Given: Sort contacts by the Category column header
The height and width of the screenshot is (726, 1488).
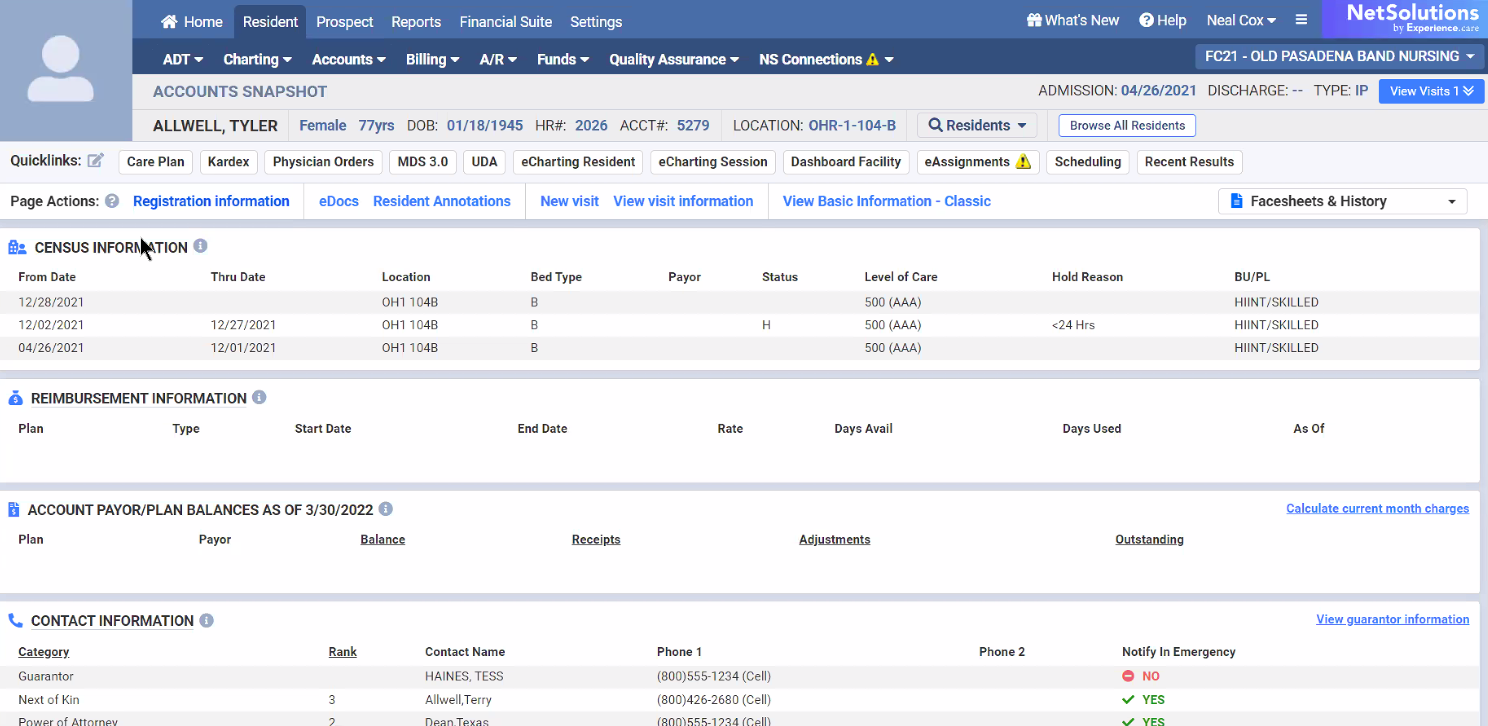Looking at the screenshot, I should [44, 652].
